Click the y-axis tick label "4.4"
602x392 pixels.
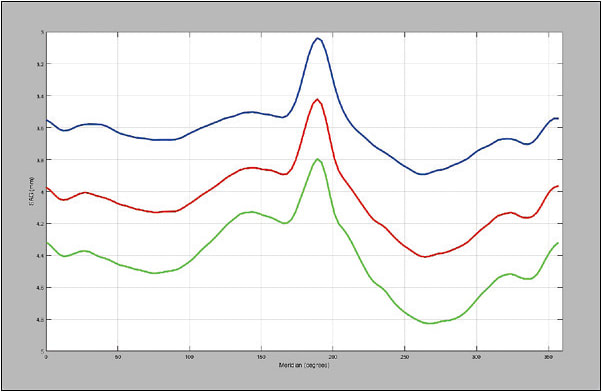coord(41,255)
